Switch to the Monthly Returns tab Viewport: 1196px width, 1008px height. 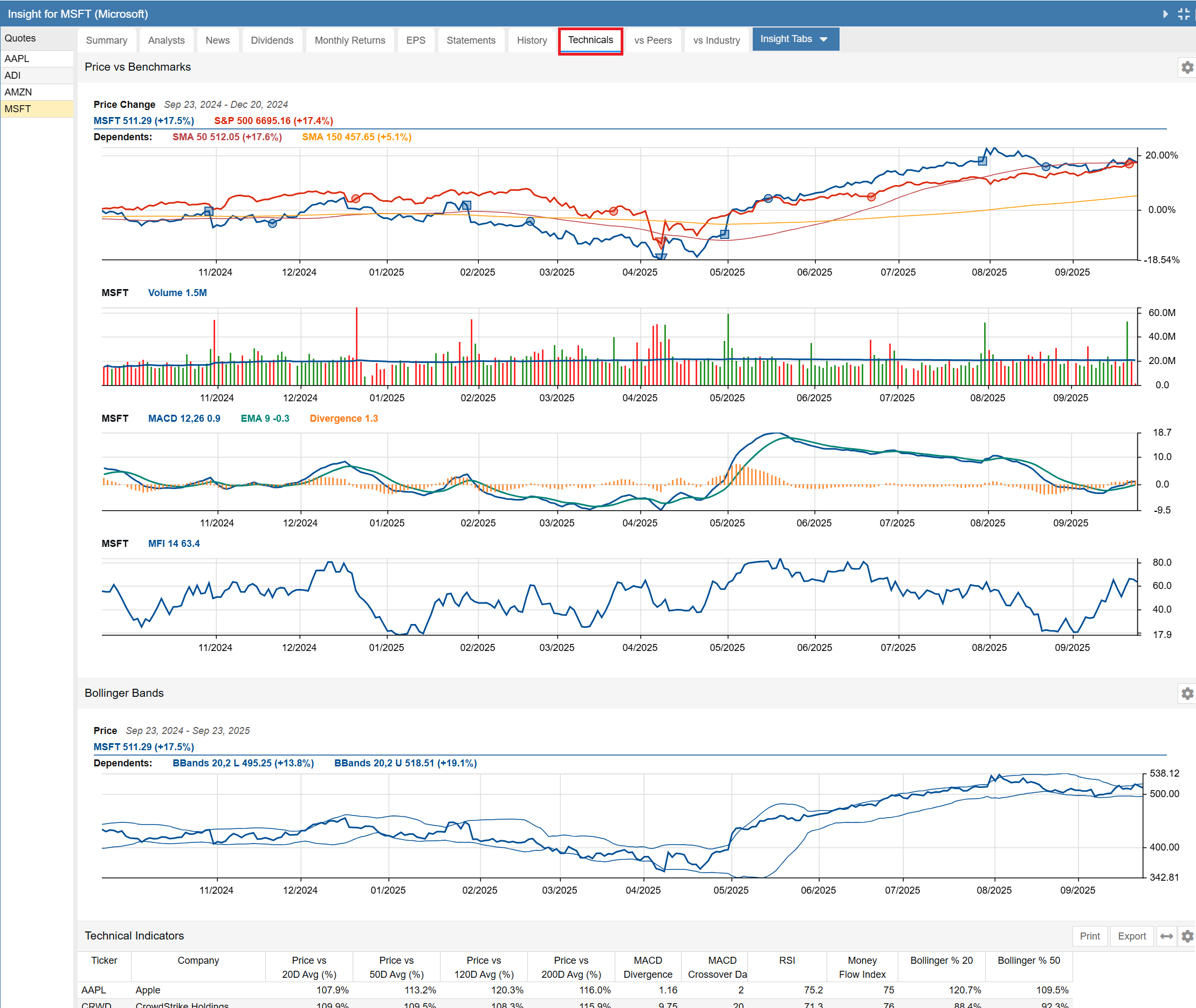pyautogui.click(x=350, y=40)
